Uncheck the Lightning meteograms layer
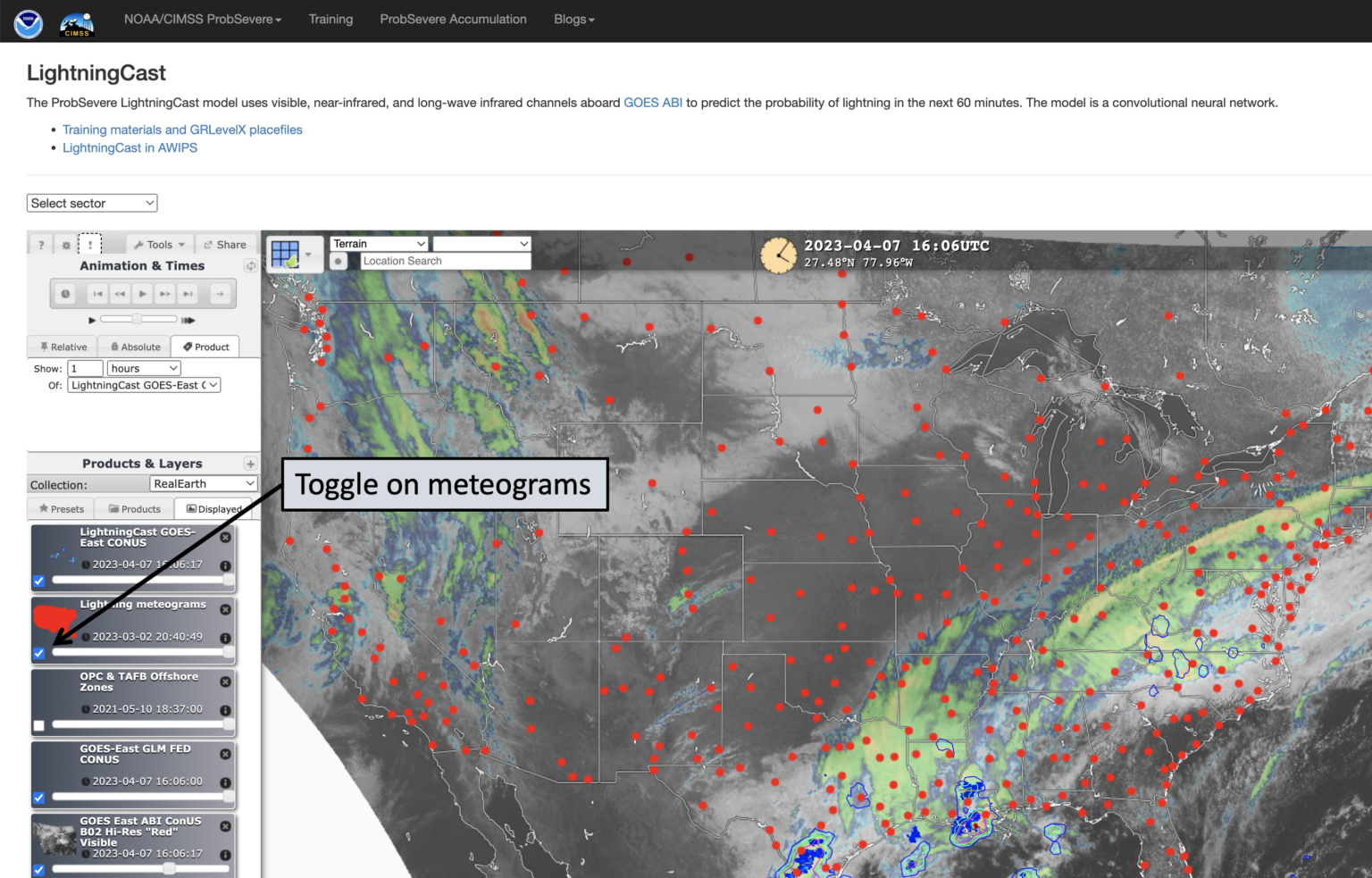Viewport: 1372px width, 878px height. click(38, 654)
